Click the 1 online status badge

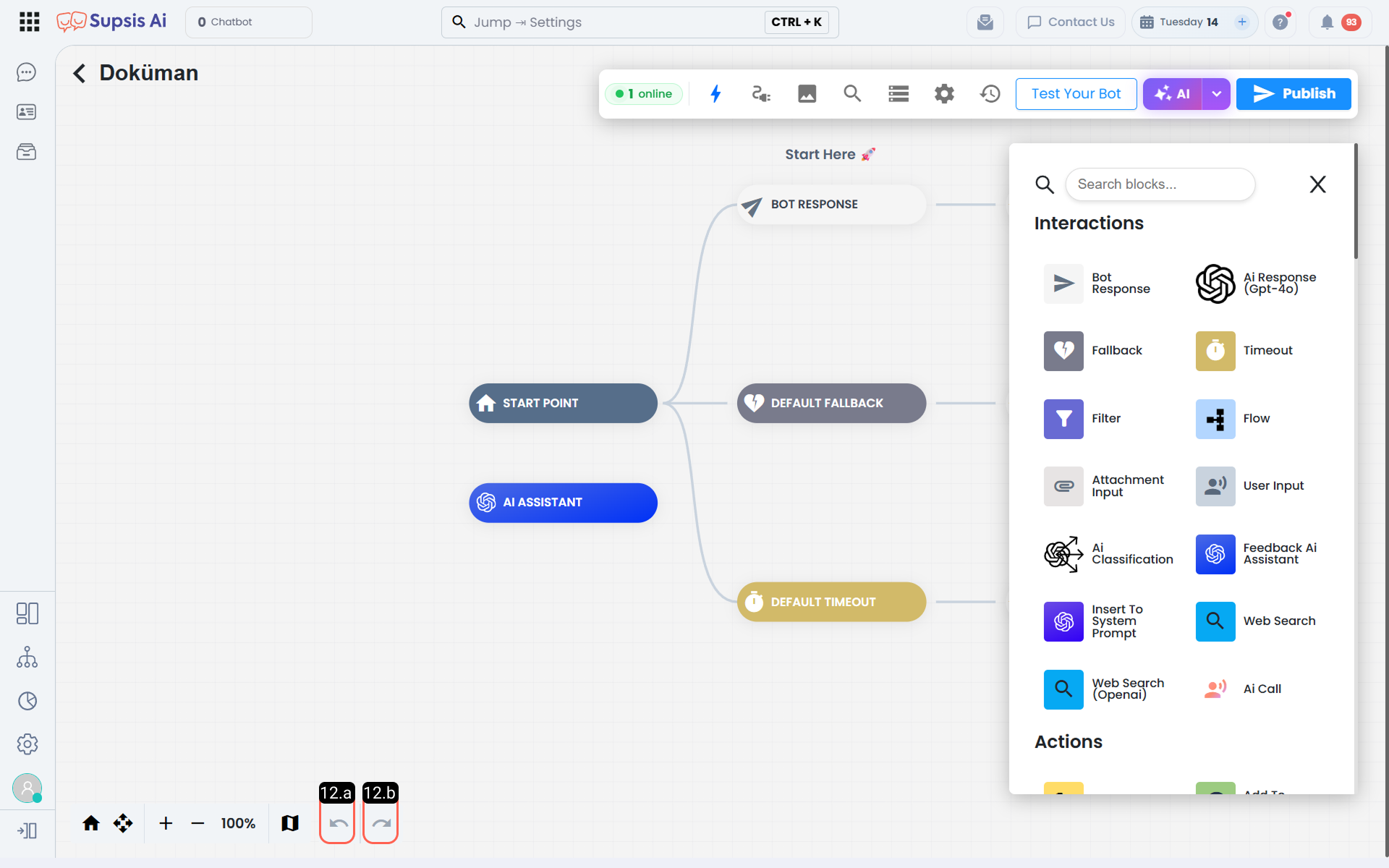(x=644, y=94)
